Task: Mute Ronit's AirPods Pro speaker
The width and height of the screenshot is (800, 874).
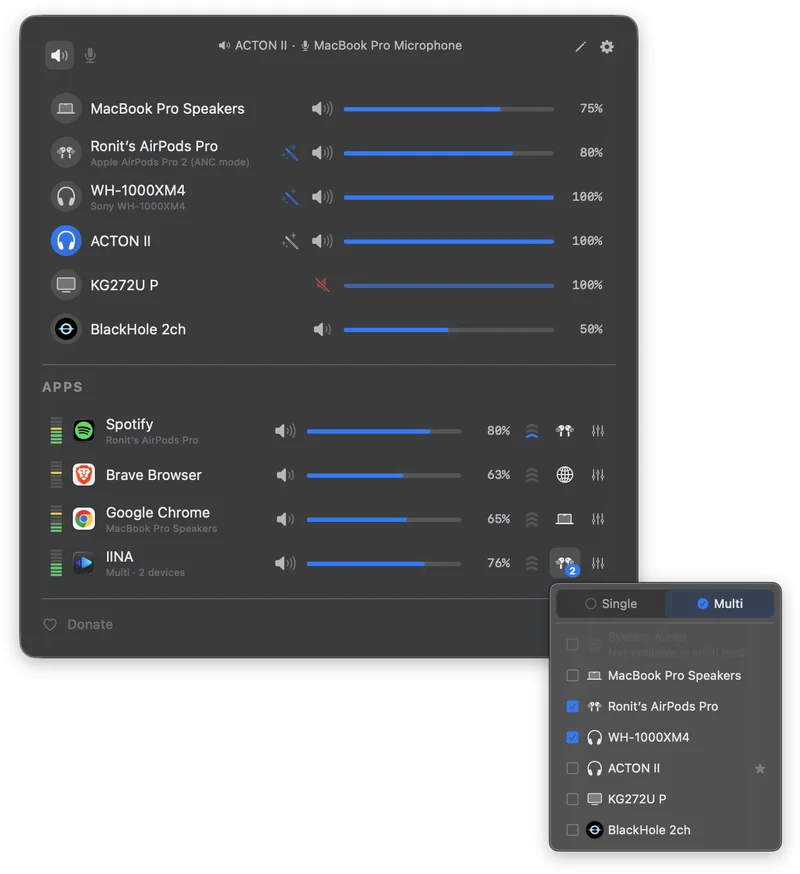Action: coord(322,152)
